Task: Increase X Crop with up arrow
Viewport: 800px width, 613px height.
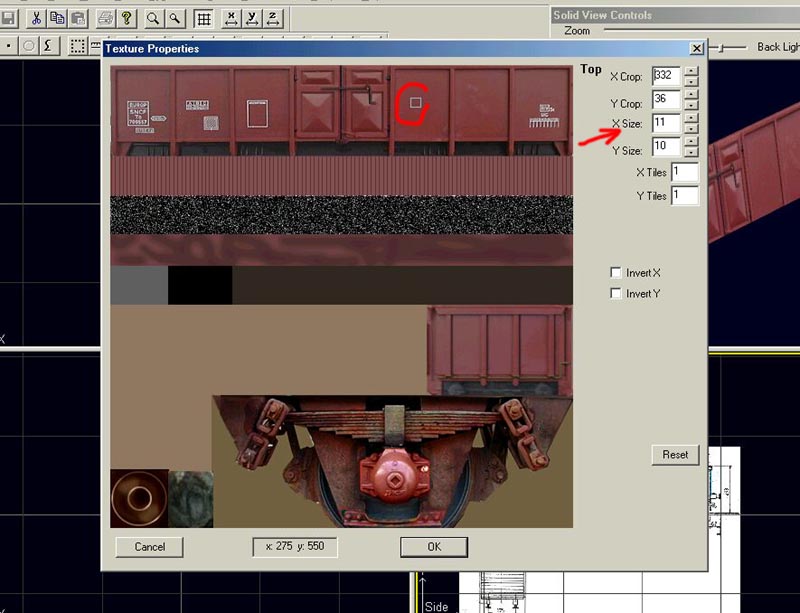Action: (691, 70)
